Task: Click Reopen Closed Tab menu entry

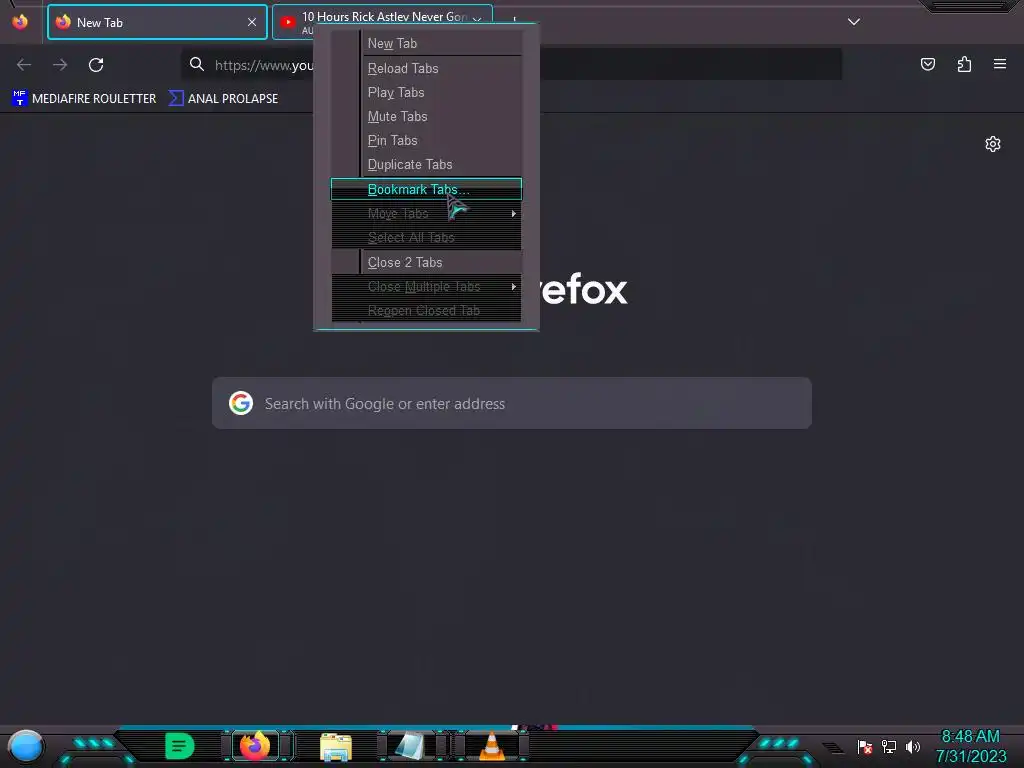Action: 426,310
